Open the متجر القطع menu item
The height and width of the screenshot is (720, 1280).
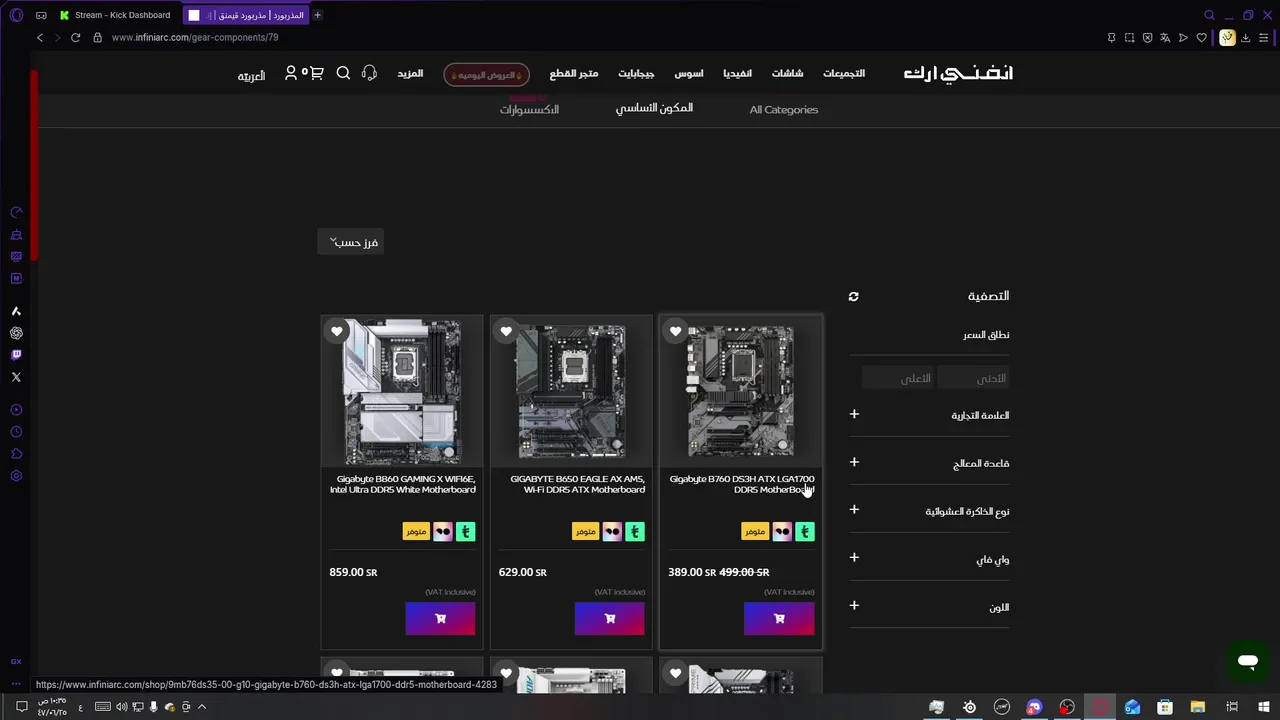point(574,74)
